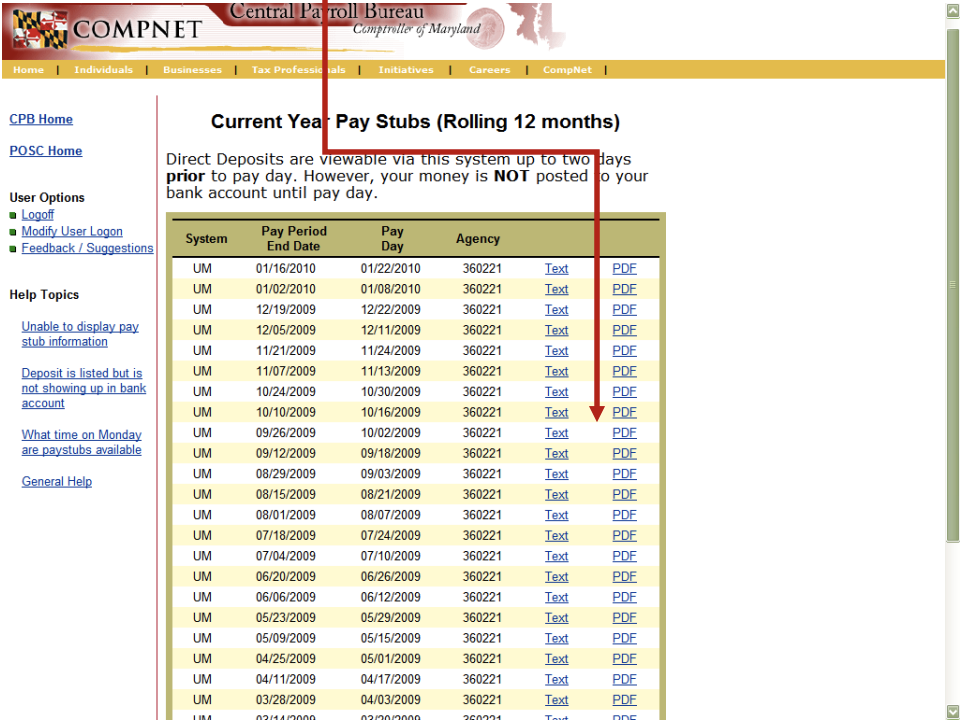The height and width of the screenshot is (722, 960).
Task: Open the PDF stub for 01/16/2010
Action: tap(624, 268)
